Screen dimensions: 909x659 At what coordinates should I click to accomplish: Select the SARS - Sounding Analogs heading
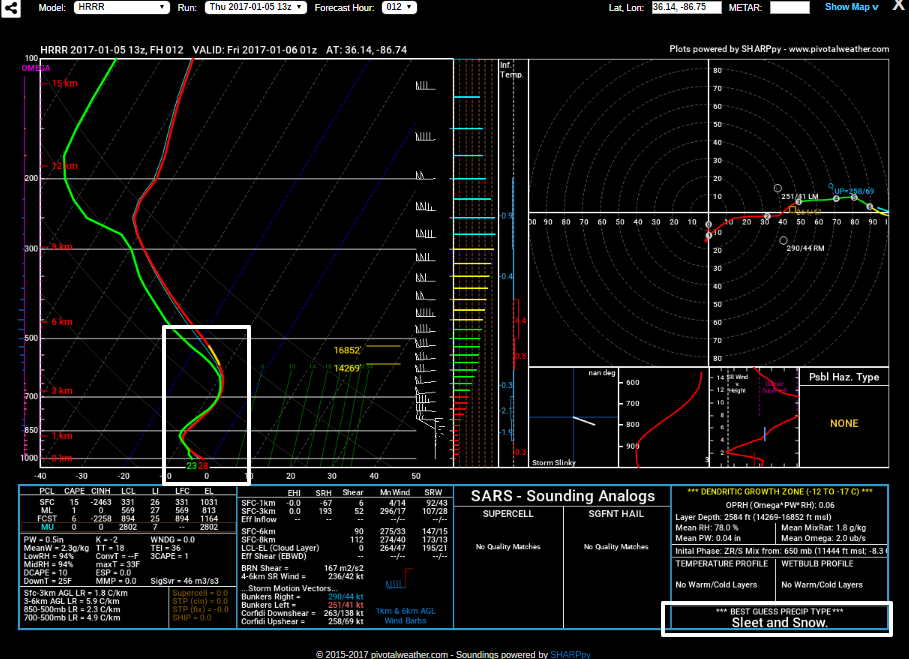pos(562,496)
